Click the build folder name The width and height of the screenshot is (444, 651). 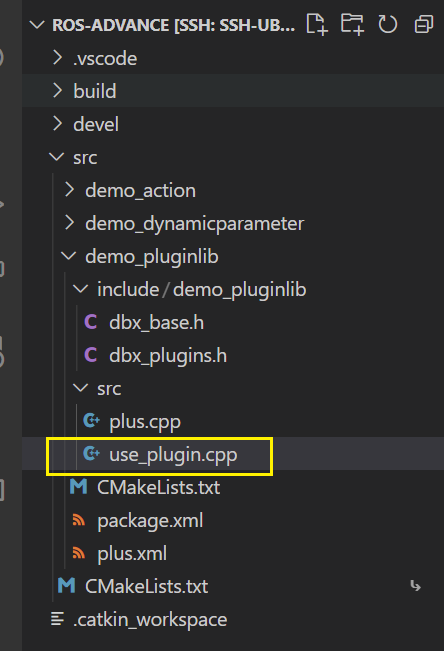[x=95, y=91]
